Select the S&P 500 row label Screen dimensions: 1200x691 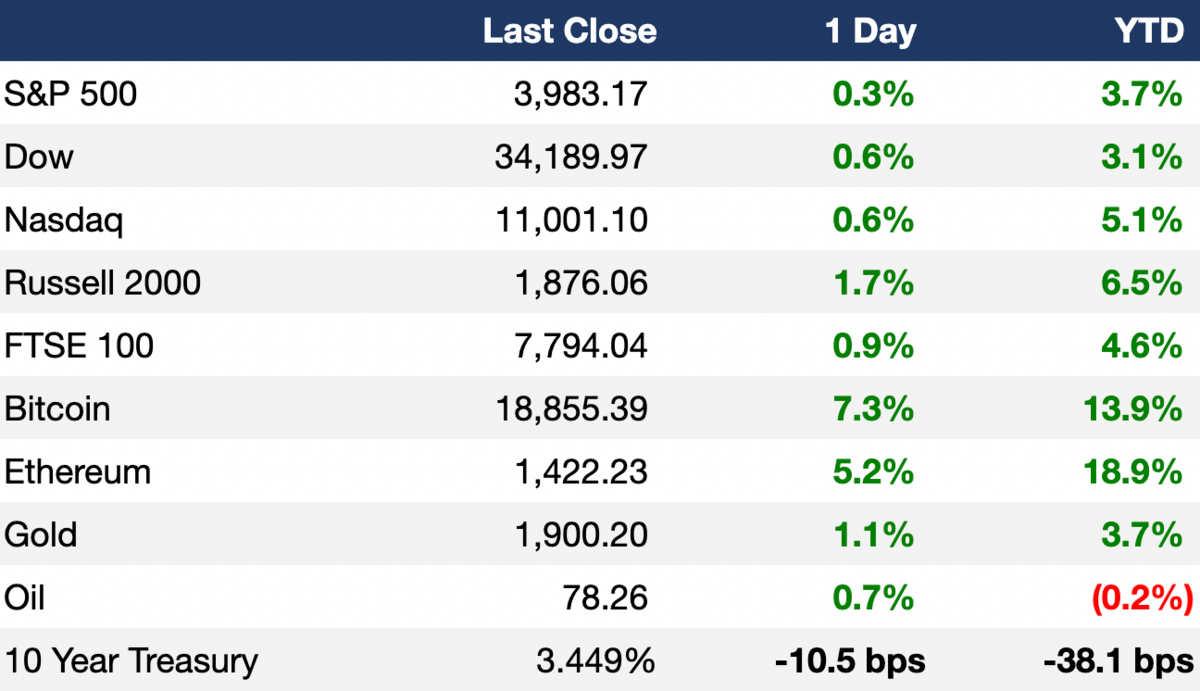(71, 94)
